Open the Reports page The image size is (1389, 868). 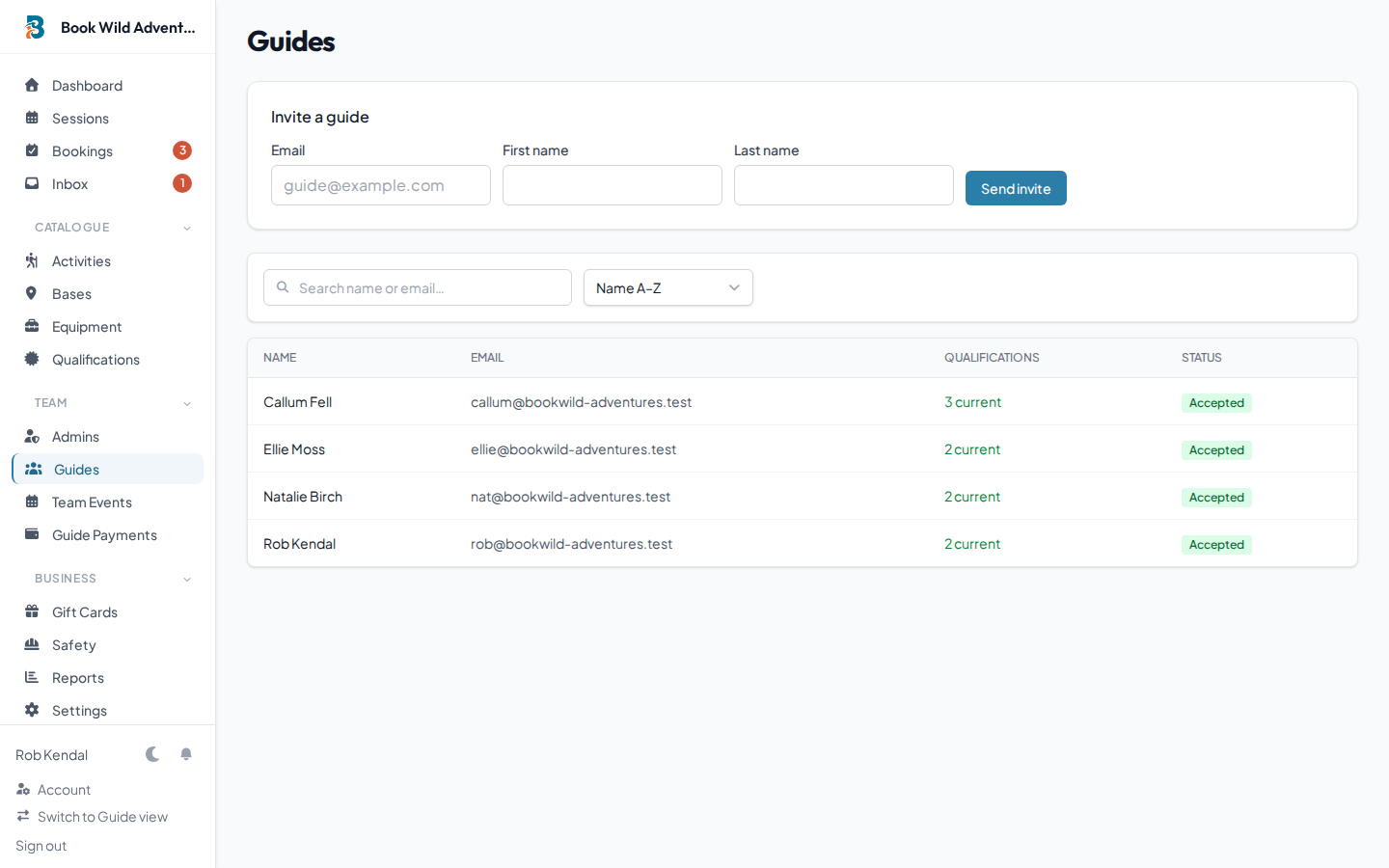click(78, 677)
